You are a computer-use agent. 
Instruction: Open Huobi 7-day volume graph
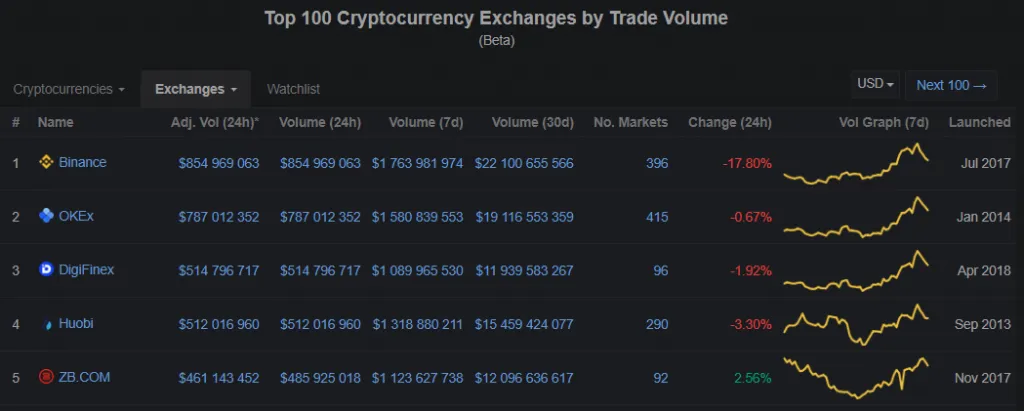[x=856, y=324]
